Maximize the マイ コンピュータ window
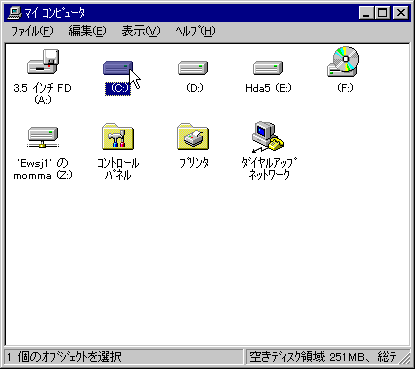 (x=382, y=13)
